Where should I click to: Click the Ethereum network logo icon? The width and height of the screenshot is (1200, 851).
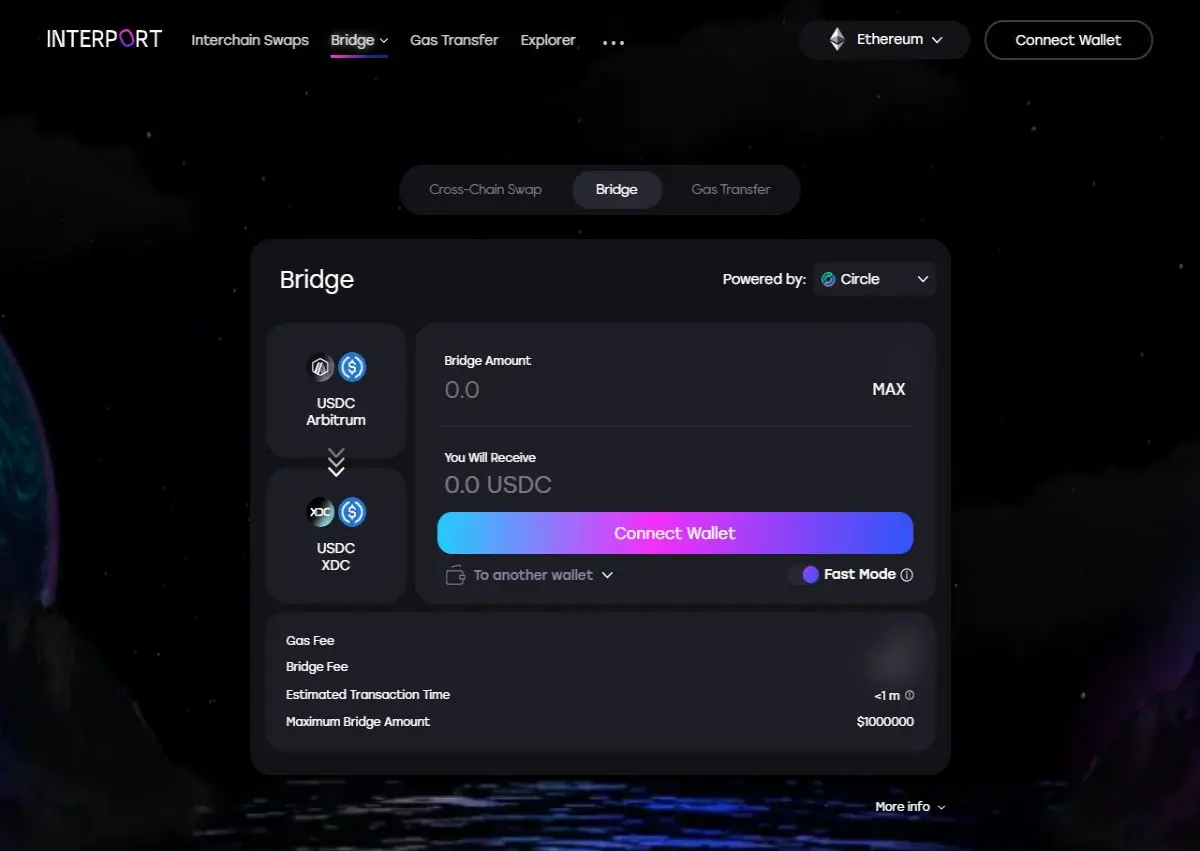[x=837, y=40]
